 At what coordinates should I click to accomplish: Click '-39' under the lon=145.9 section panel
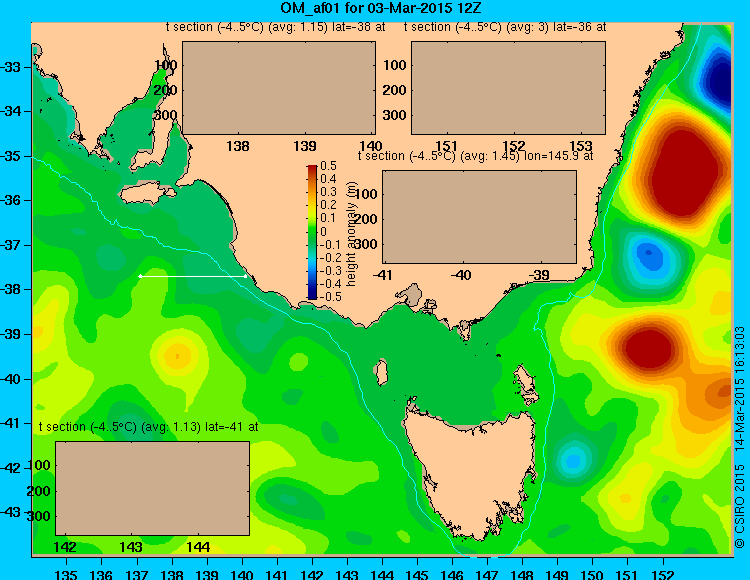coord(540,275)
